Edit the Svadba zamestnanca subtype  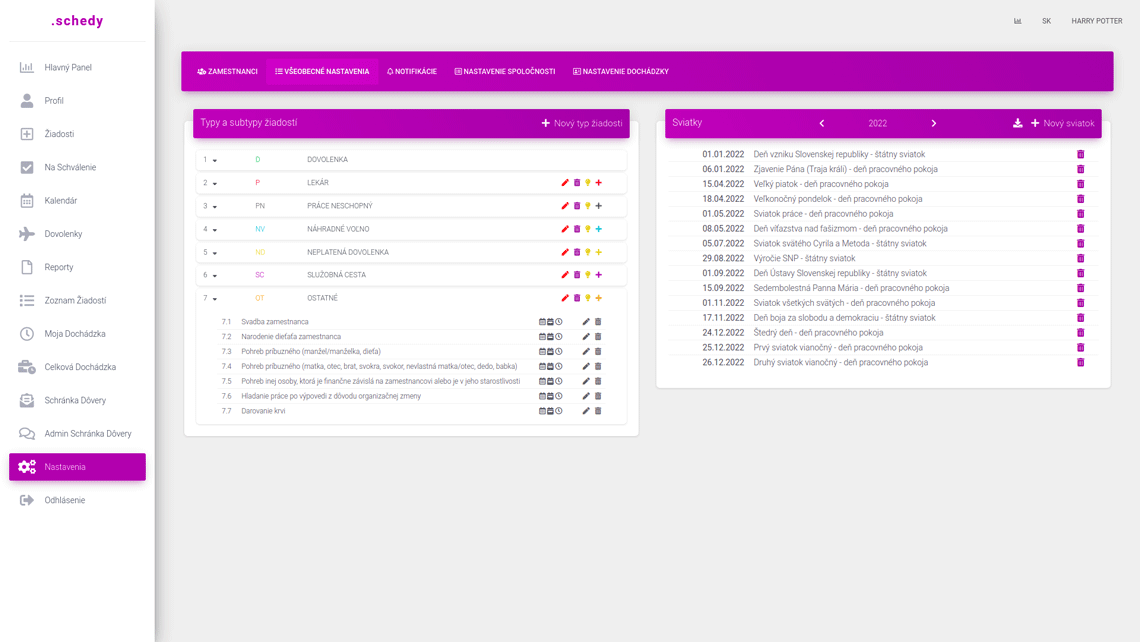[x=585, y=321]
